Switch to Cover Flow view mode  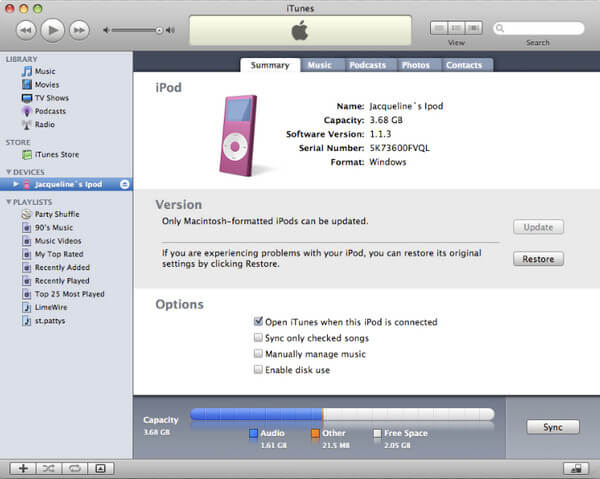click(474, 28)
